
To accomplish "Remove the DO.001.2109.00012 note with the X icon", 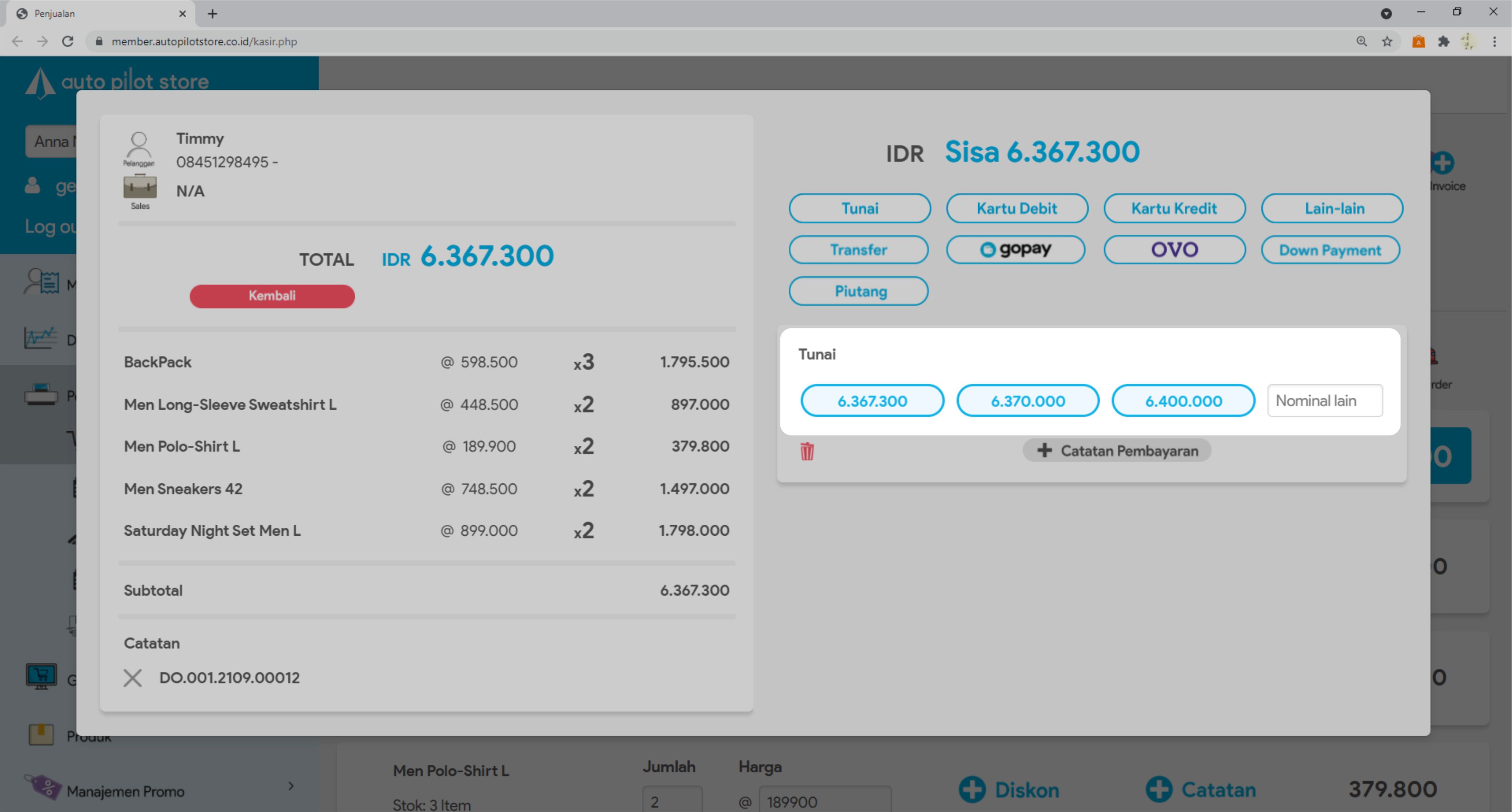I will coord(133,677).
